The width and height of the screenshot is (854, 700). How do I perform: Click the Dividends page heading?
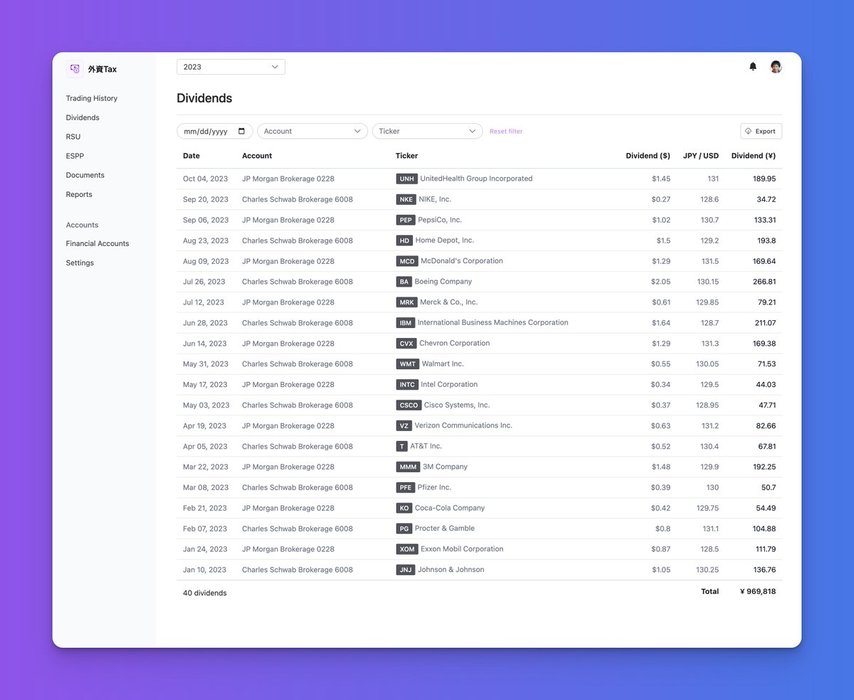[204, 98]
